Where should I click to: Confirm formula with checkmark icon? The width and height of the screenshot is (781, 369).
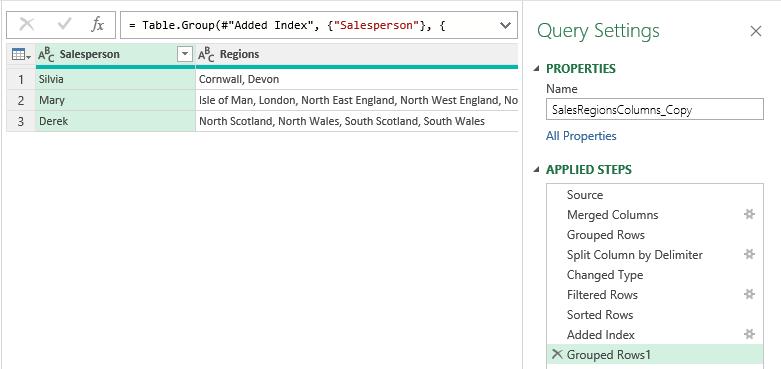coord(64,24)
